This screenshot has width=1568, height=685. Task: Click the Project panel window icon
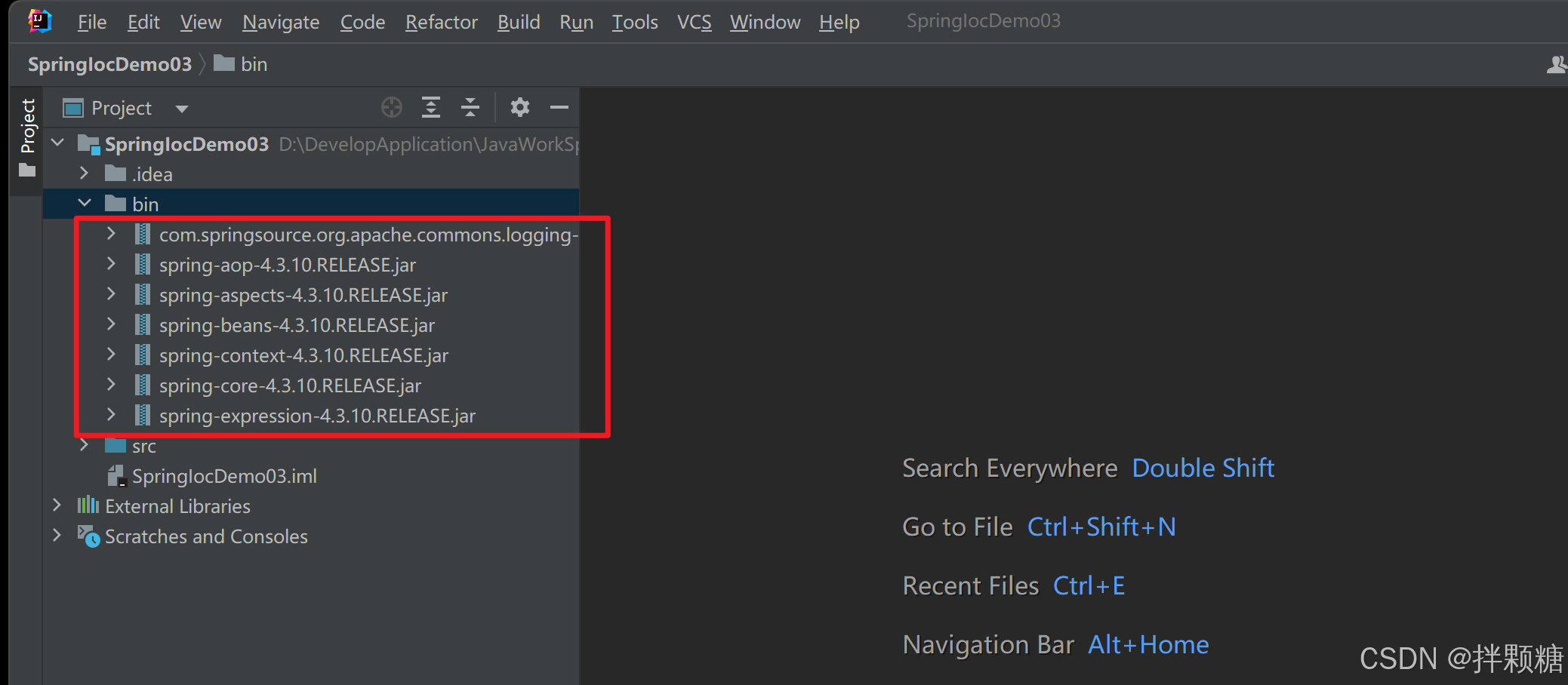coord(73,109)
